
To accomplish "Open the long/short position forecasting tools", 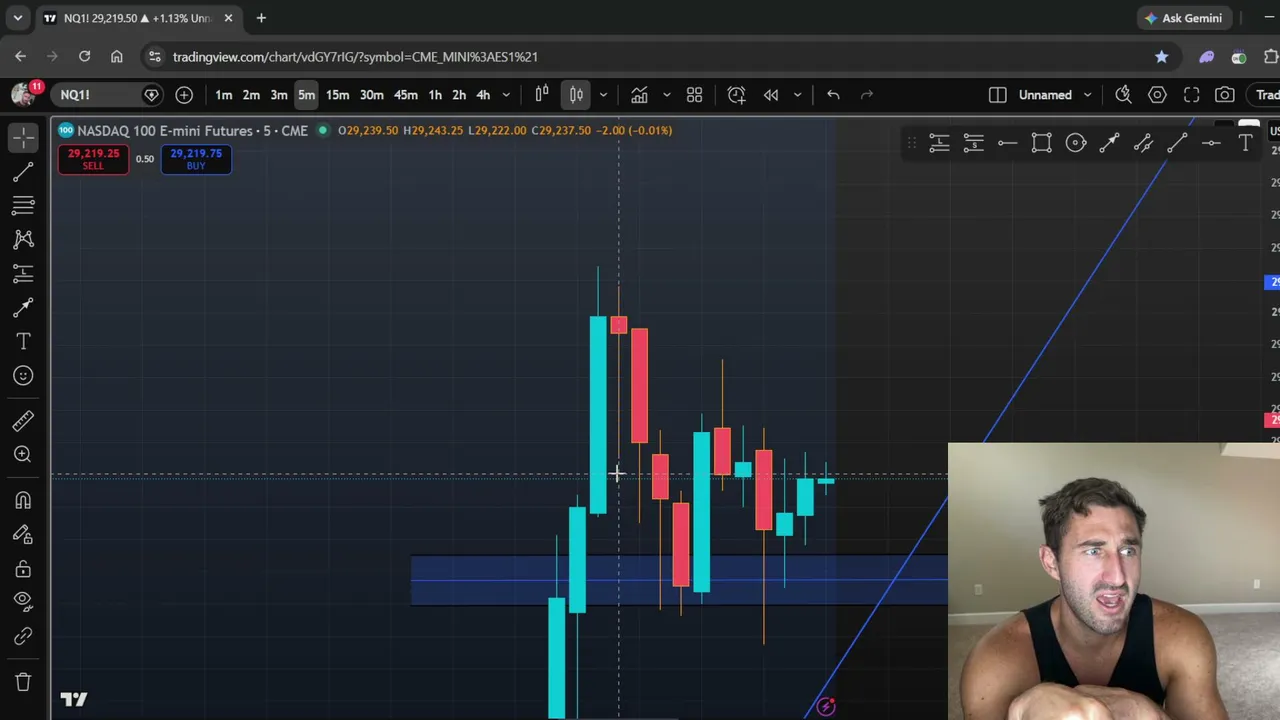I will 23,273.
